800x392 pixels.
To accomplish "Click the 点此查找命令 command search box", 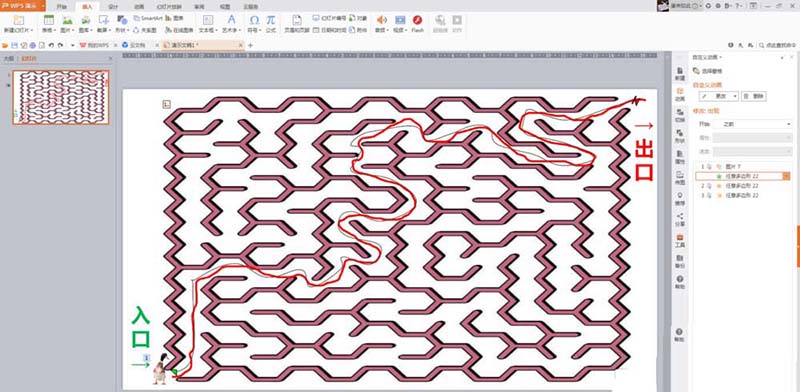I will tap(779, 45).
